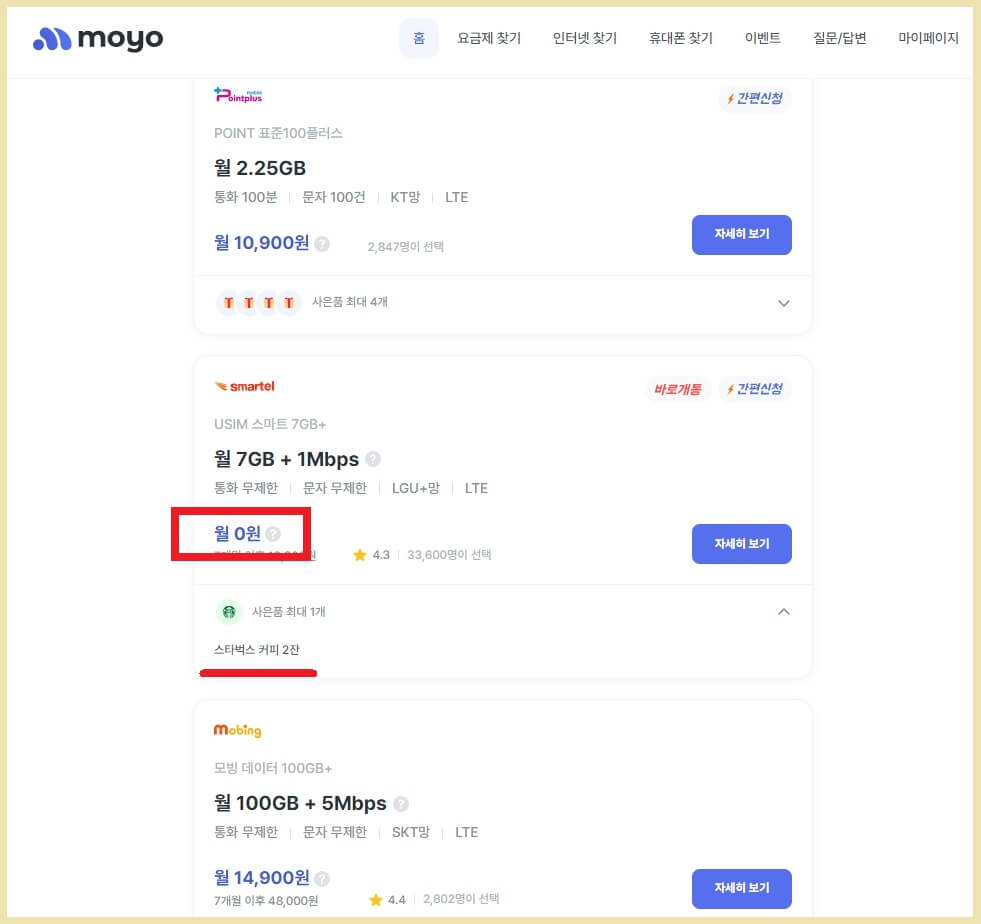The image size is (981, 924).
Task: Click the Starbucks gift icon on the smartel card
Action: (229, 611)
